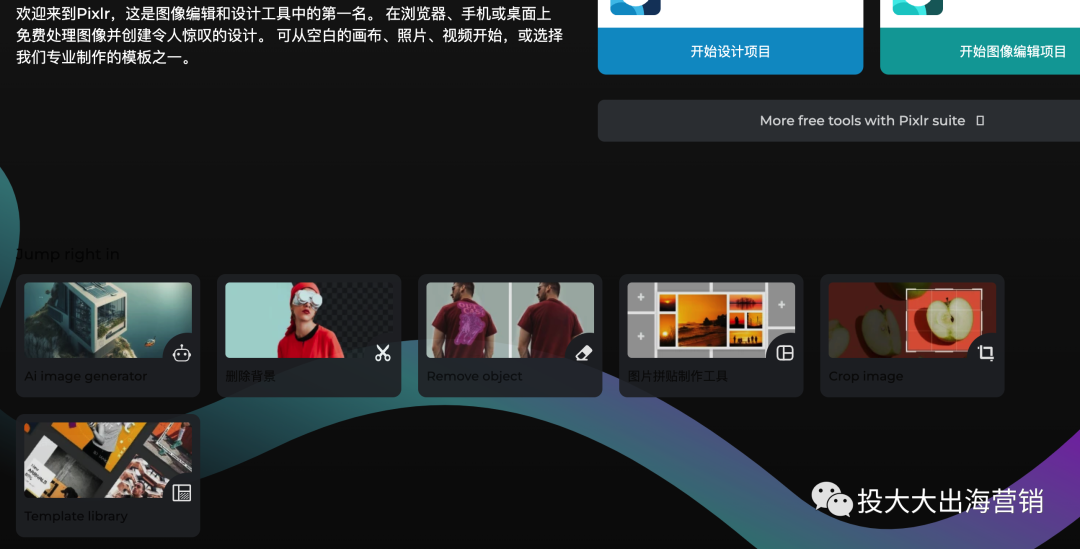Click the eraser icon on Remove object card
Viewport: 1080px width, 549px height.
point(584,353)
